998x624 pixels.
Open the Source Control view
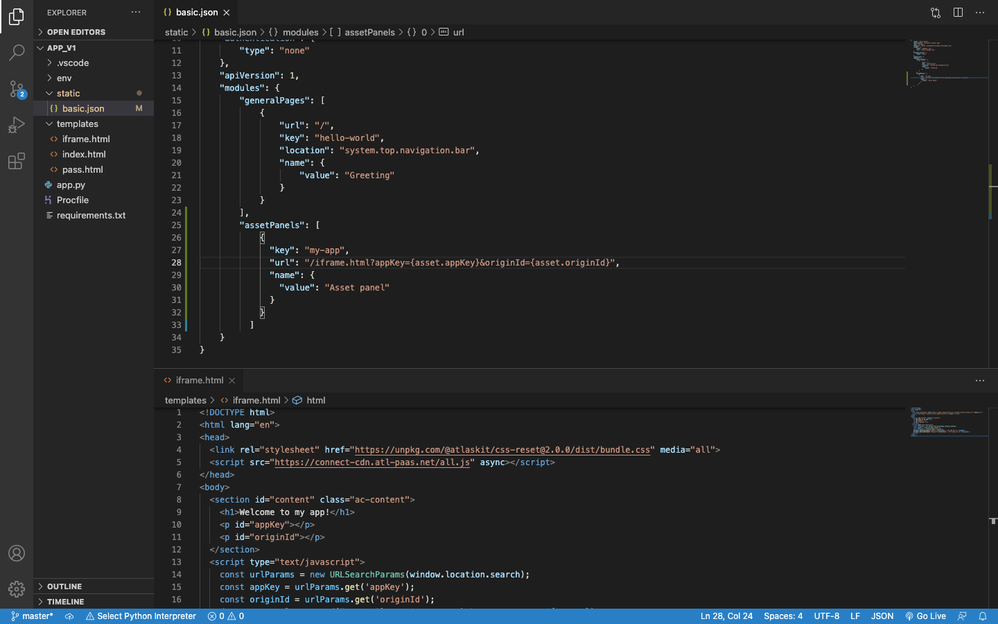click(x=16, y=90)
